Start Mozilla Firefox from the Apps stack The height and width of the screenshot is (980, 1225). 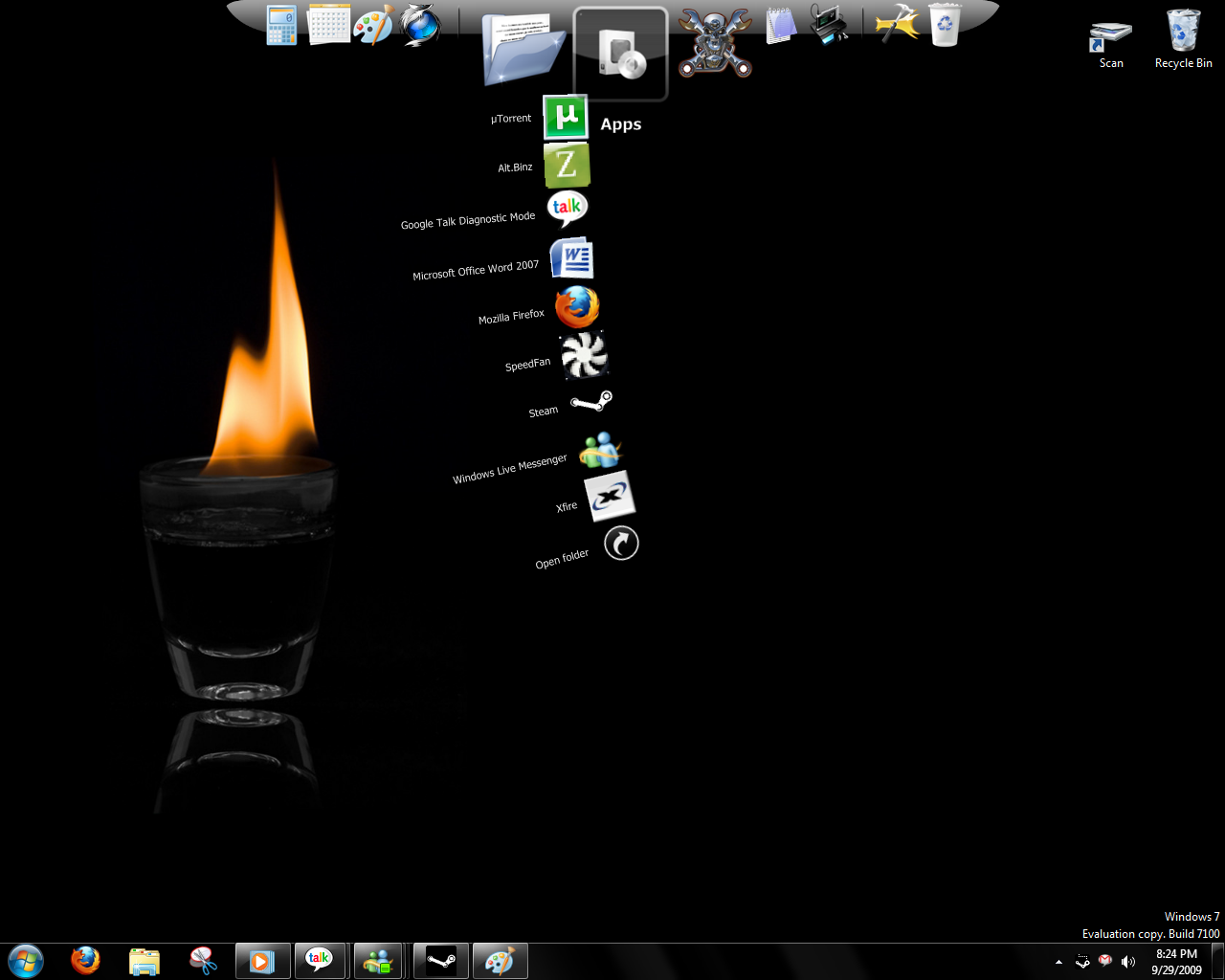pos(577,307)
